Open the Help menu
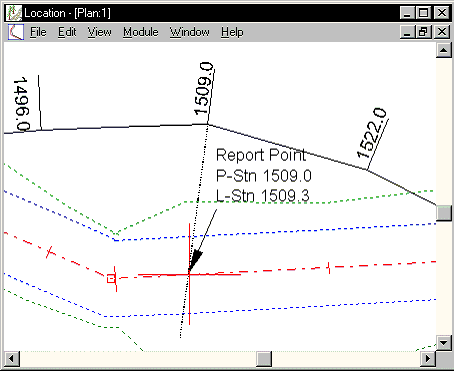 pos(232,32)
